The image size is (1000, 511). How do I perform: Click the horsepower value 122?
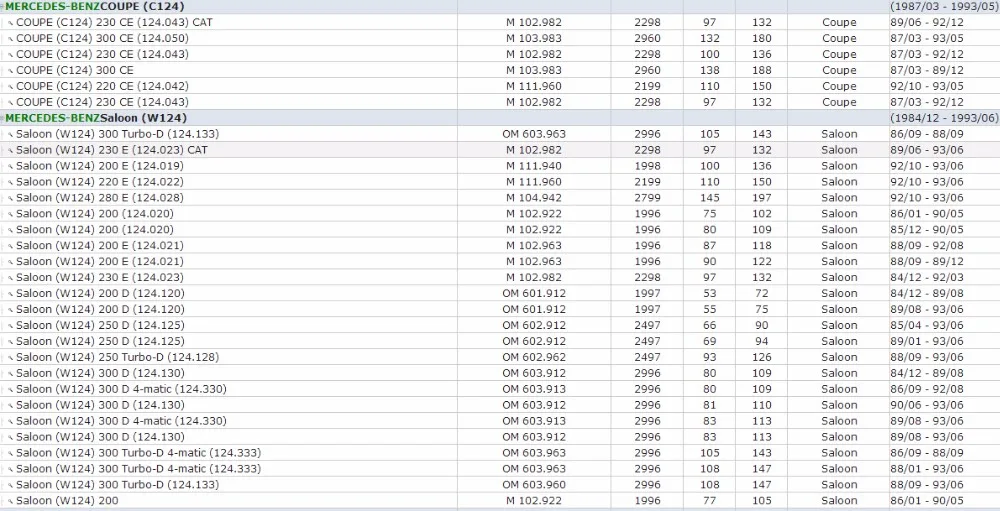tap(761, 262)
